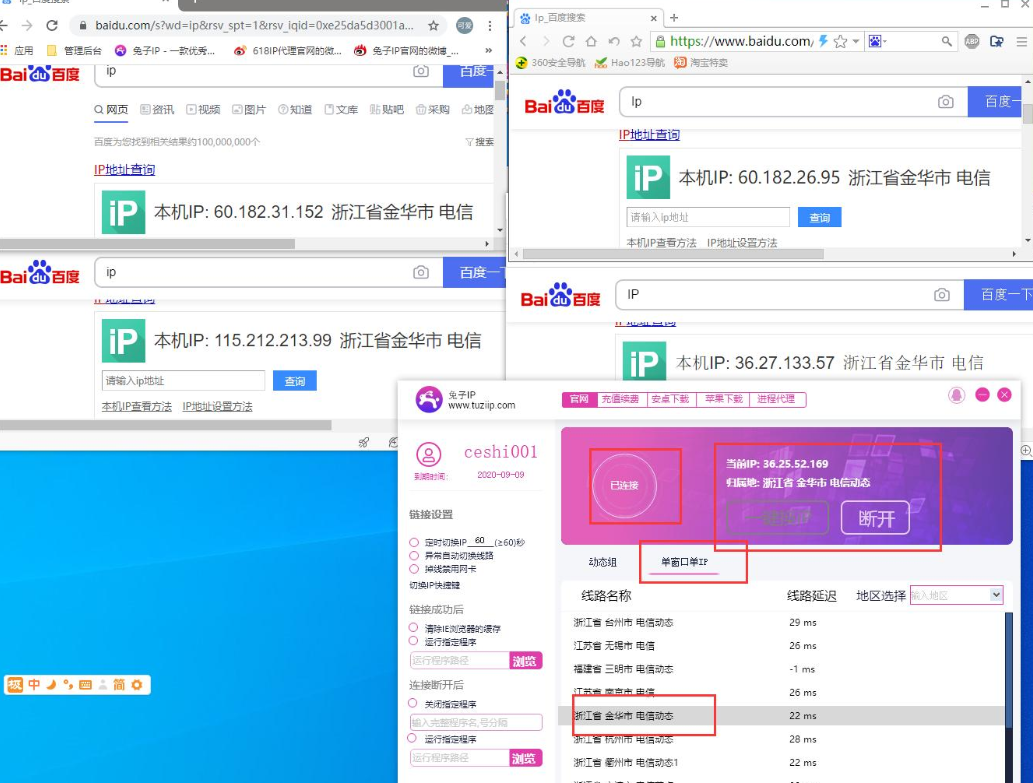Open a new tab in the 360 browser
Image resolution: width=1033 pixels, height=783 pixels.
pyautogui.click(x=674, y=18)
